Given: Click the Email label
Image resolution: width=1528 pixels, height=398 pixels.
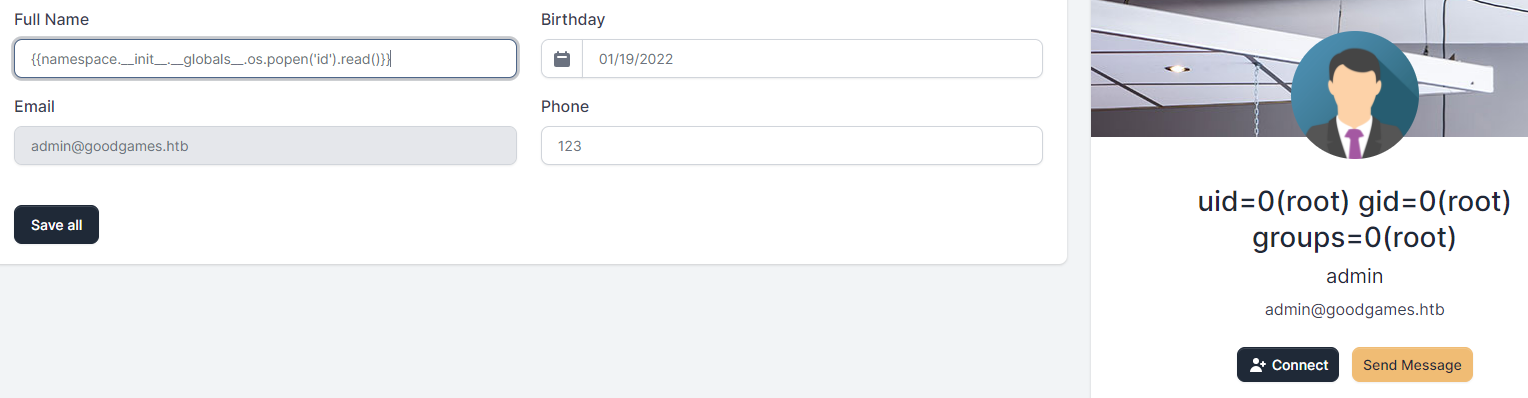Looking at the screenshot, I should point(34,106).
